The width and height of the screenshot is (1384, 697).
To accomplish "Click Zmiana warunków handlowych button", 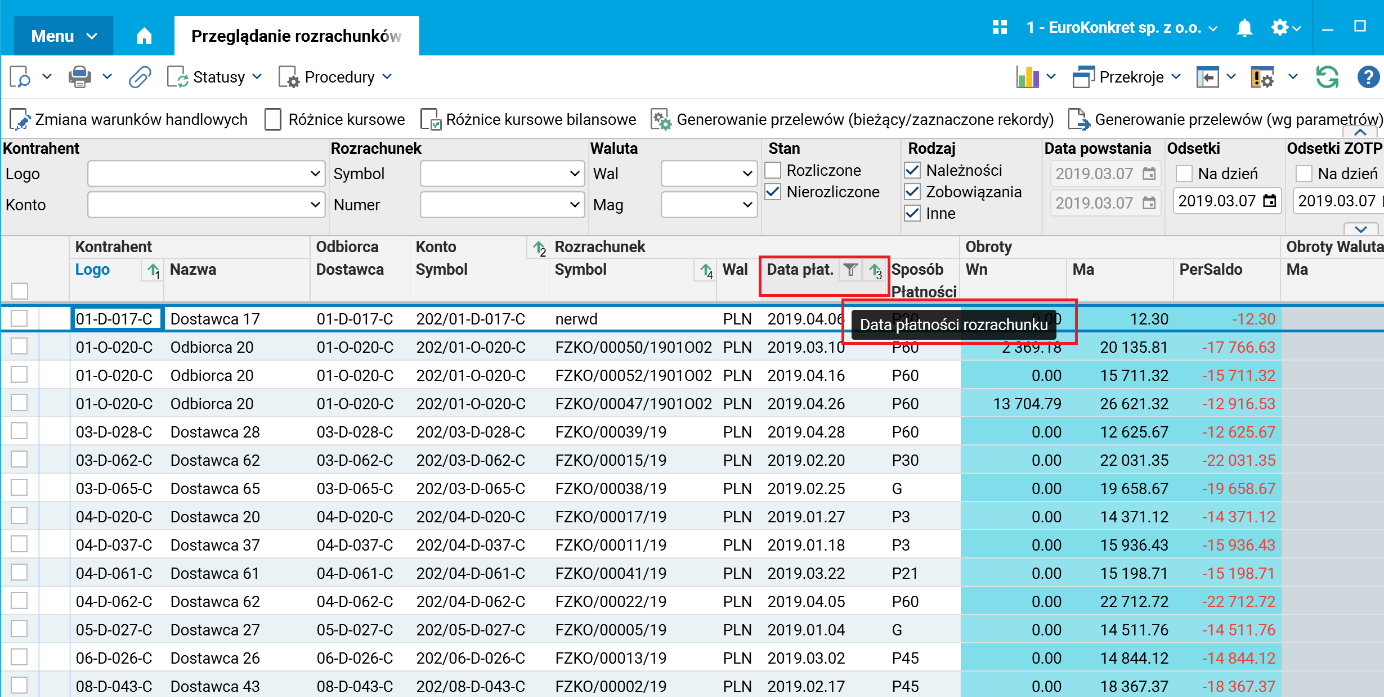I will click(x=129, y=120).
